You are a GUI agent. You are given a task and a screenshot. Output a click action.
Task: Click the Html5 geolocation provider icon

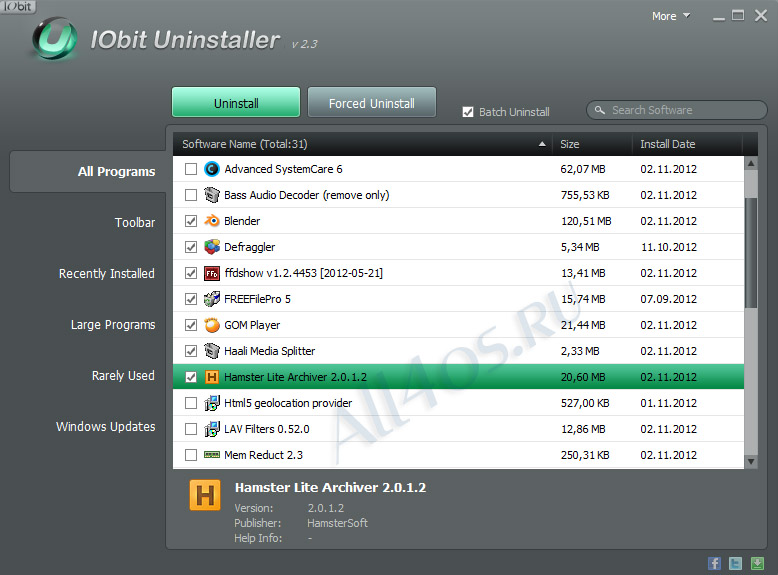(212, 403)
